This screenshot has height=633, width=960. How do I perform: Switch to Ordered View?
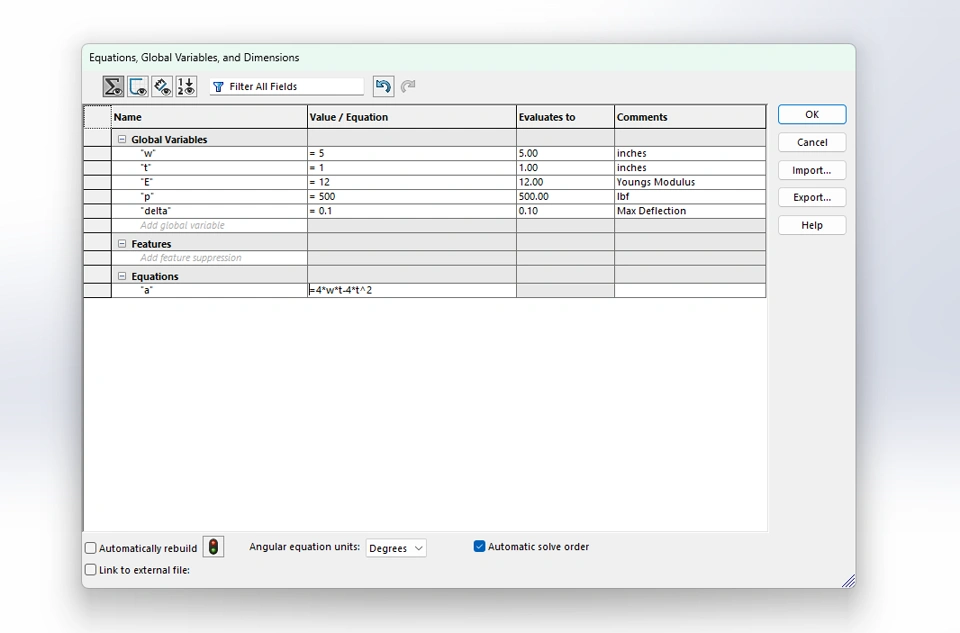(x=186, y=87)
